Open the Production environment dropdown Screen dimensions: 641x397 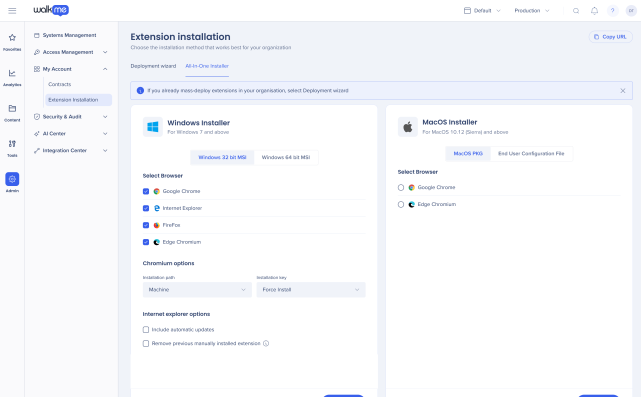pos(532,11)
